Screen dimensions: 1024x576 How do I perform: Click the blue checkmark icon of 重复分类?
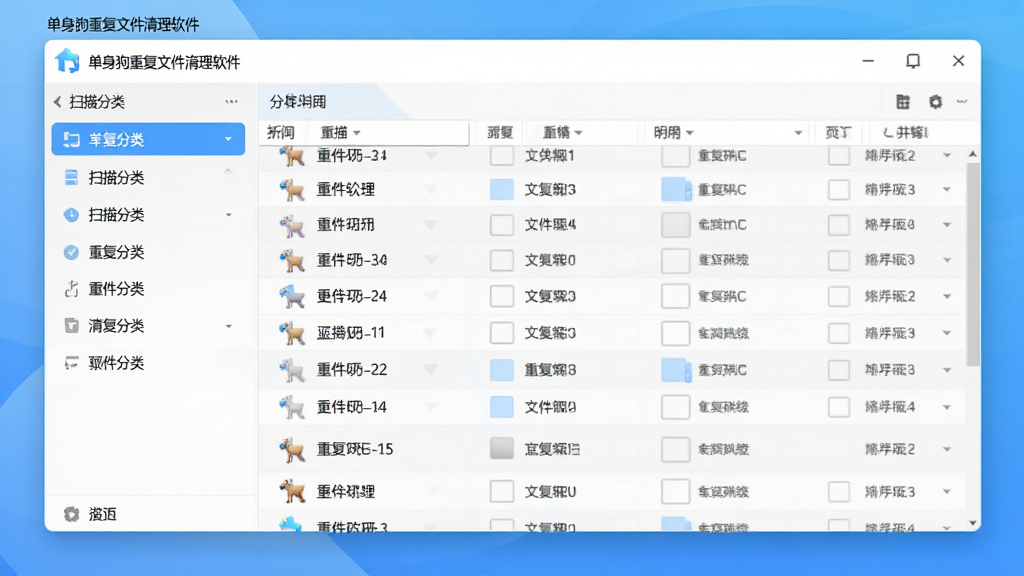(x=71, y=252)
